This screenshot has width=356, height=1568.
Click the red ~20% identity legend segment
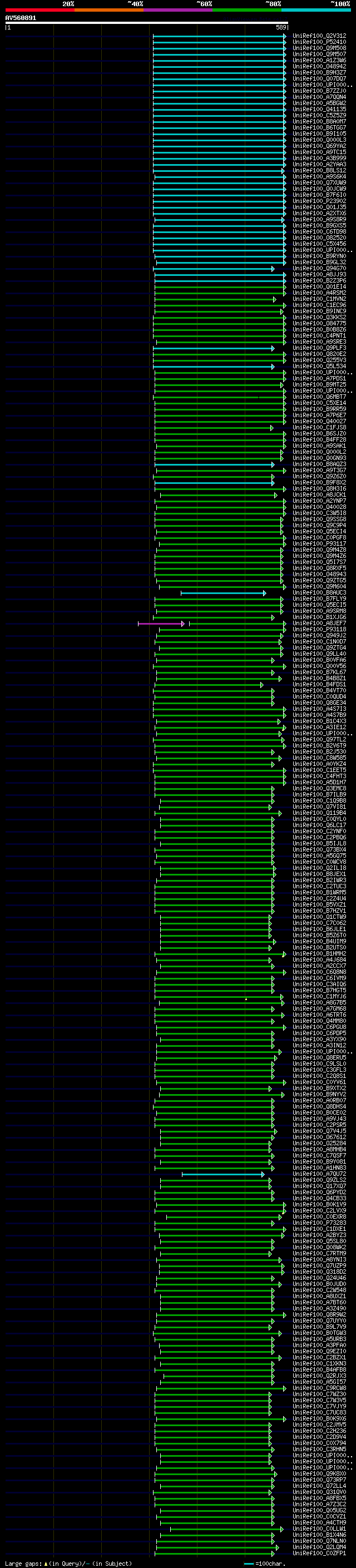pyautogui.click(x=39, y=10)
